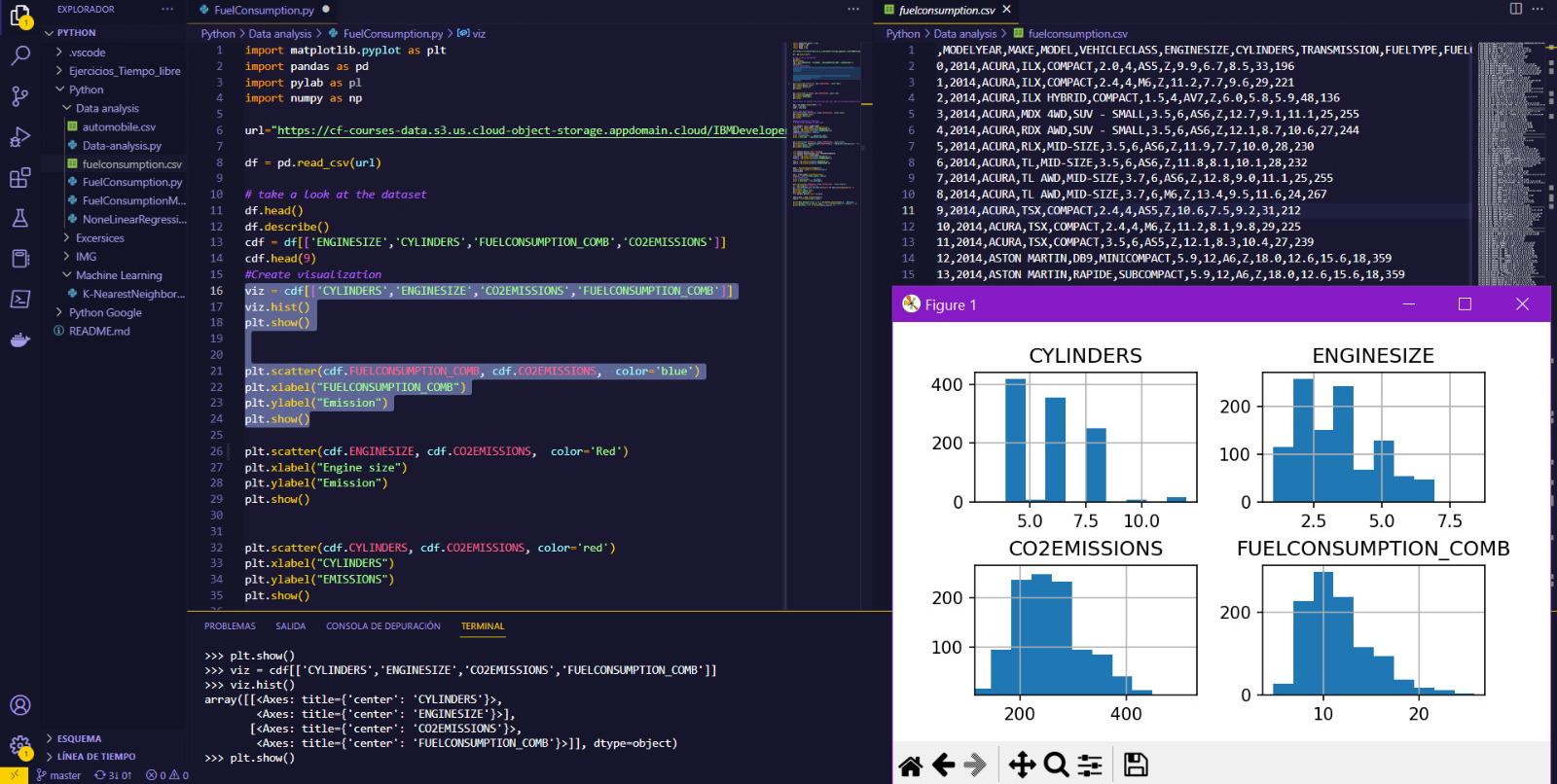Open the Search view in activity bar
This screenshot has width=1557, height=784.
19,55
